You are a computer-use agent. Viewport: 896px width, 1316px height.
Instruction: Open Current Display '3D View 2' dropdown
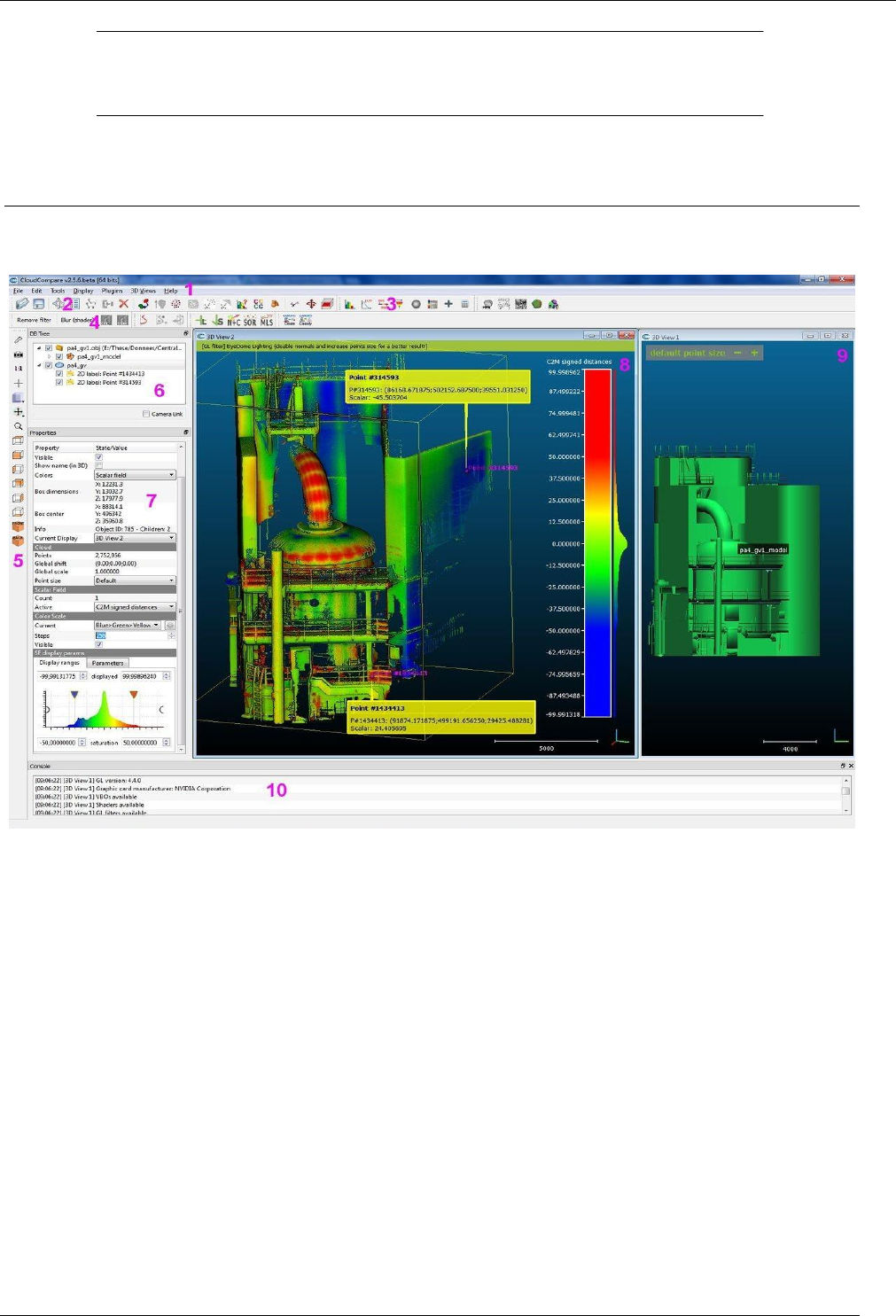click(135, 538)
